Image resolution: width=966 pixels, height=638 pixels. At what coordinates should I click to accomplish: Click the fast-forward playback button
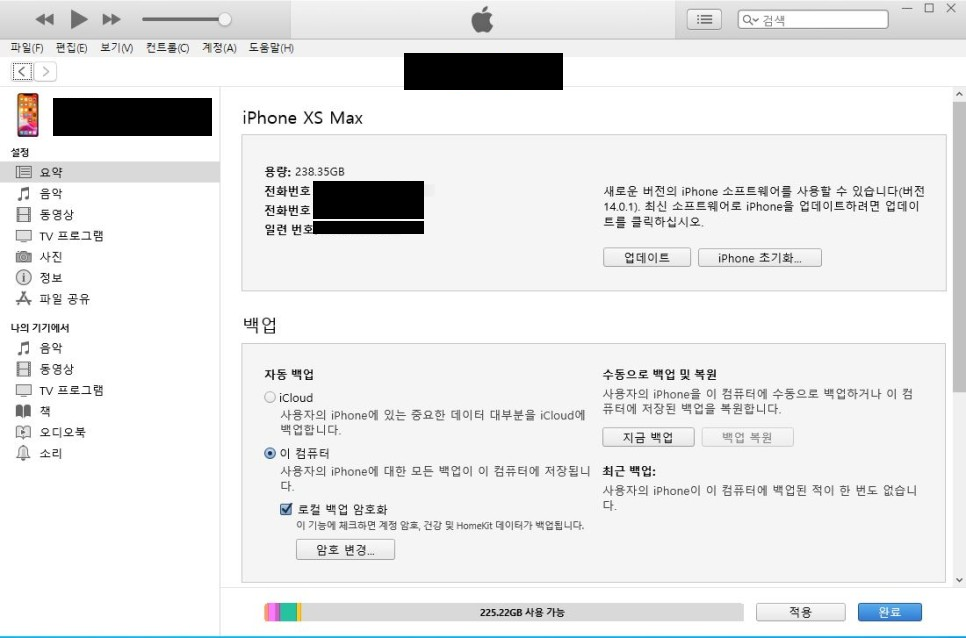point(112,19)
